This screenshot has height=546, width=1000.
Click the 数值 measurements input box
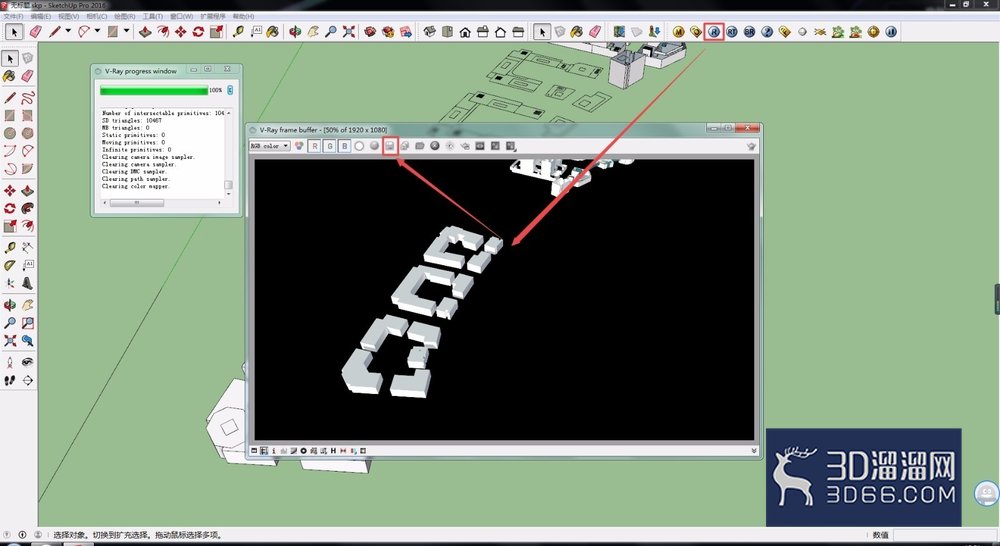[944, 535]
